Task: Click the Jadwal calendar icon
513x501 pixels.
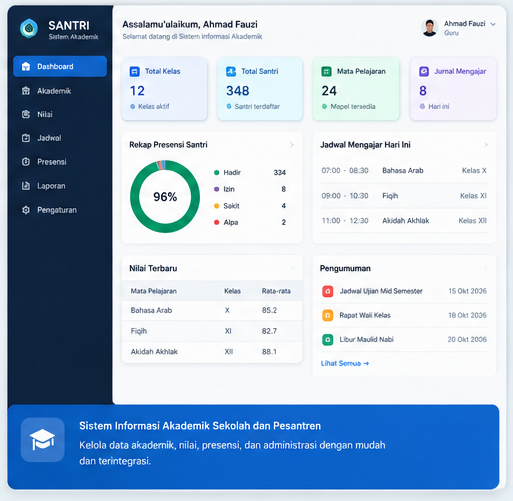Action: pos(26,138)
